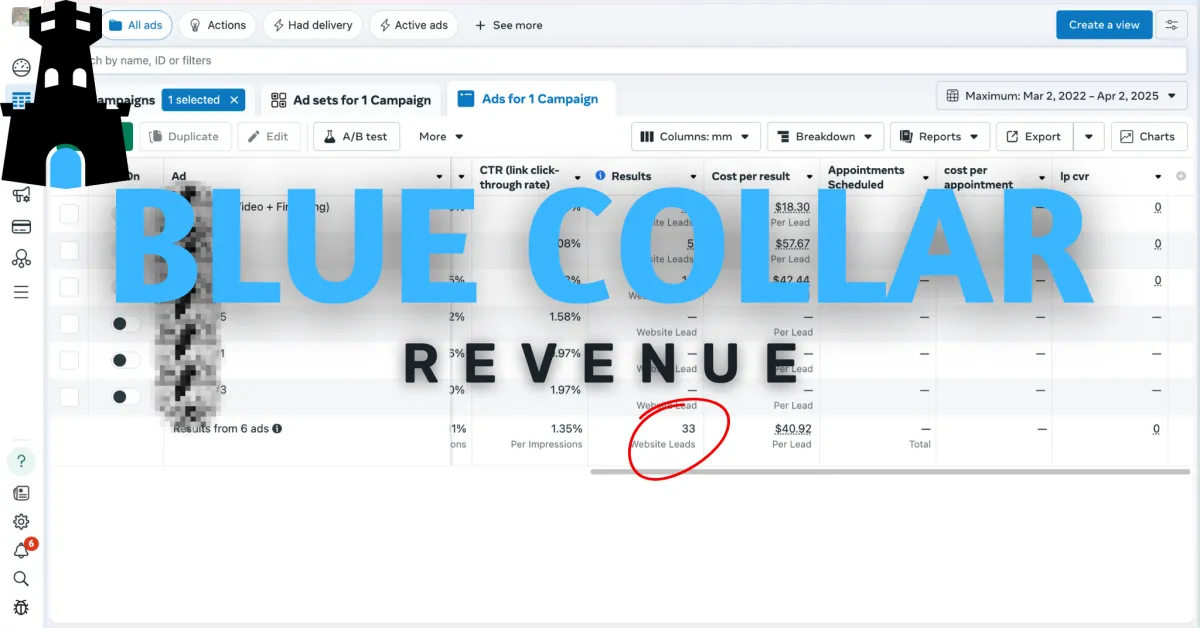Open cost per appointment column arrow

[1042, 177]
